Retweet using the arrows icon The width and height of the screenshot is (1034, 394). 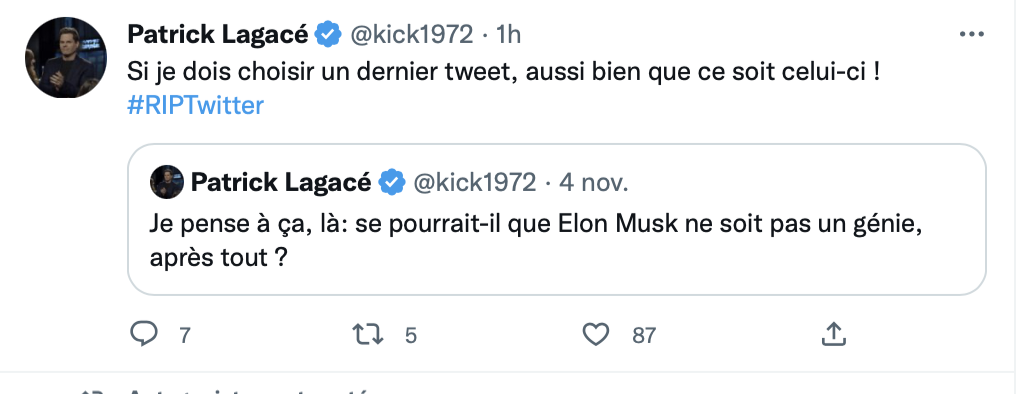click(368, 335)
